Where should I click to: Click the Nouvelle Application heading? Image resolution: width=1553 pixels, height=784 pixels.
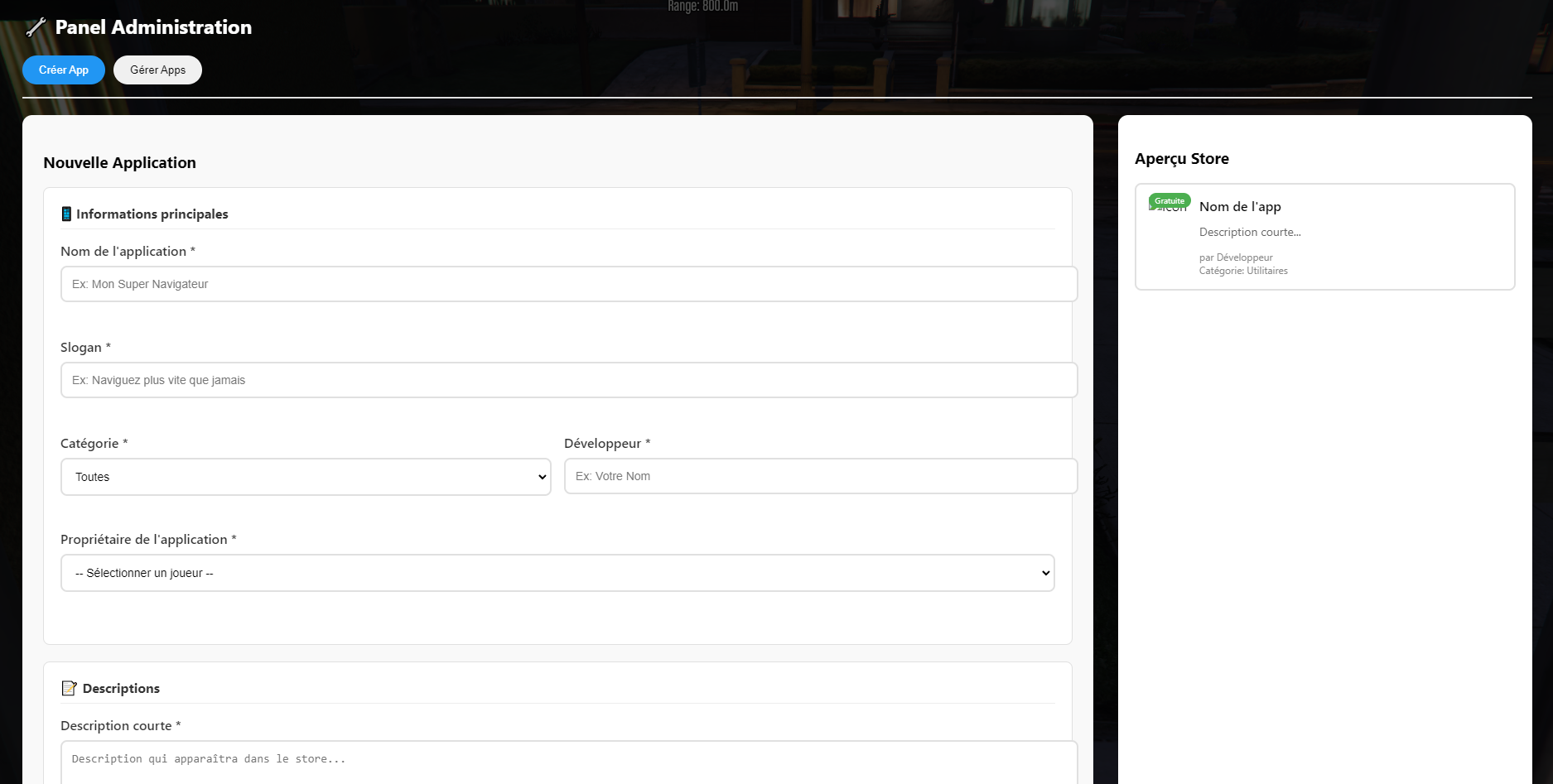[119, 163]
